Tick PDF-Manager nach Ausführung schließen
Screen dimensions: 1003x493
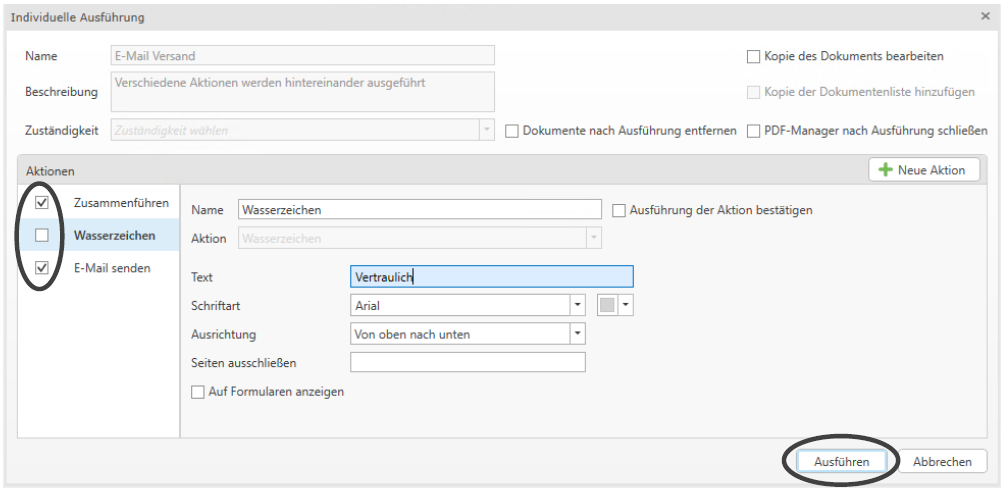pyautogui.click(x=754, y=131)
